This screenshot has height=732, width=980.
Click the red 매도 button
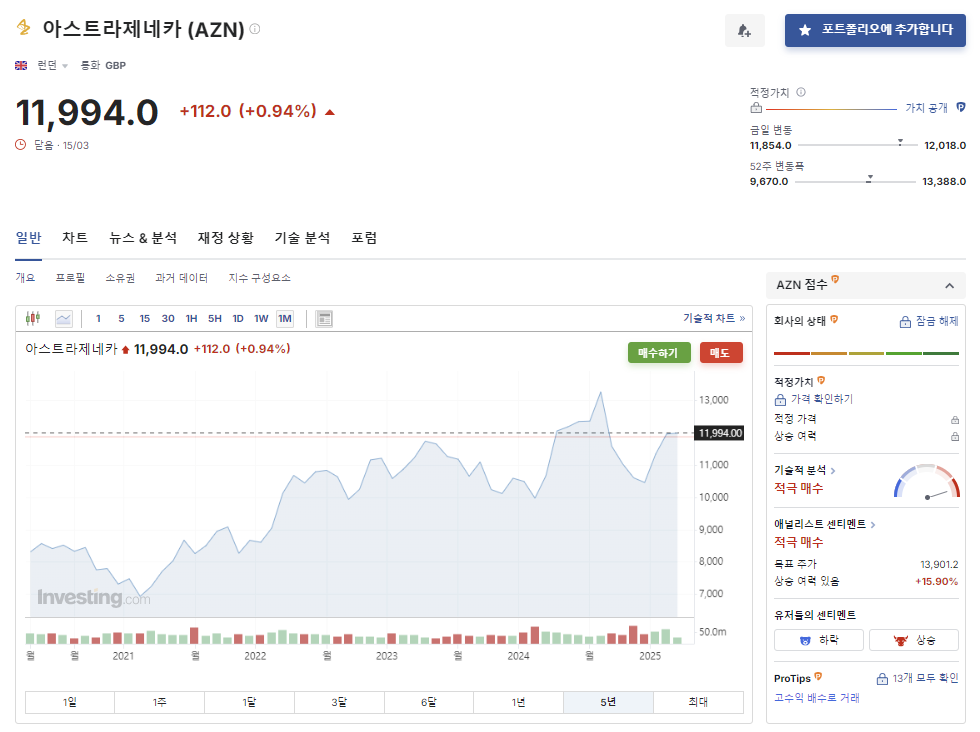click(721, 353)
